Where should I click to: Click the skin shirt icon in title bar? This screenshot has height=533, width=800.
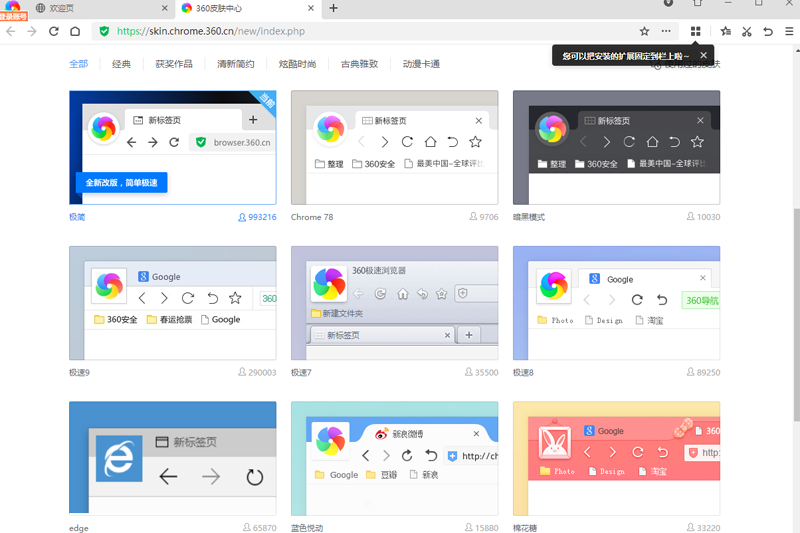698,3
